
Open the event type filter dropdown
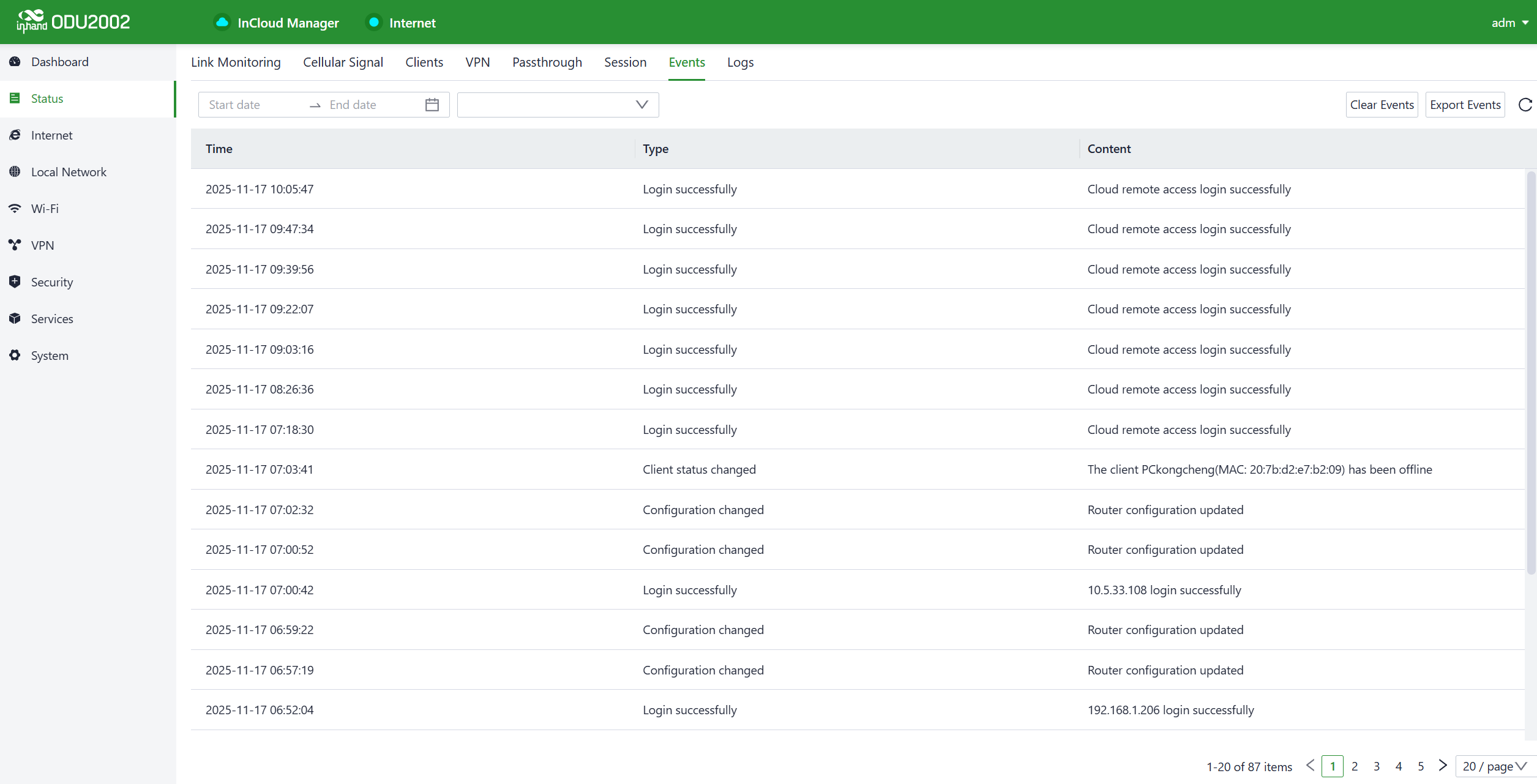(558, 105)
